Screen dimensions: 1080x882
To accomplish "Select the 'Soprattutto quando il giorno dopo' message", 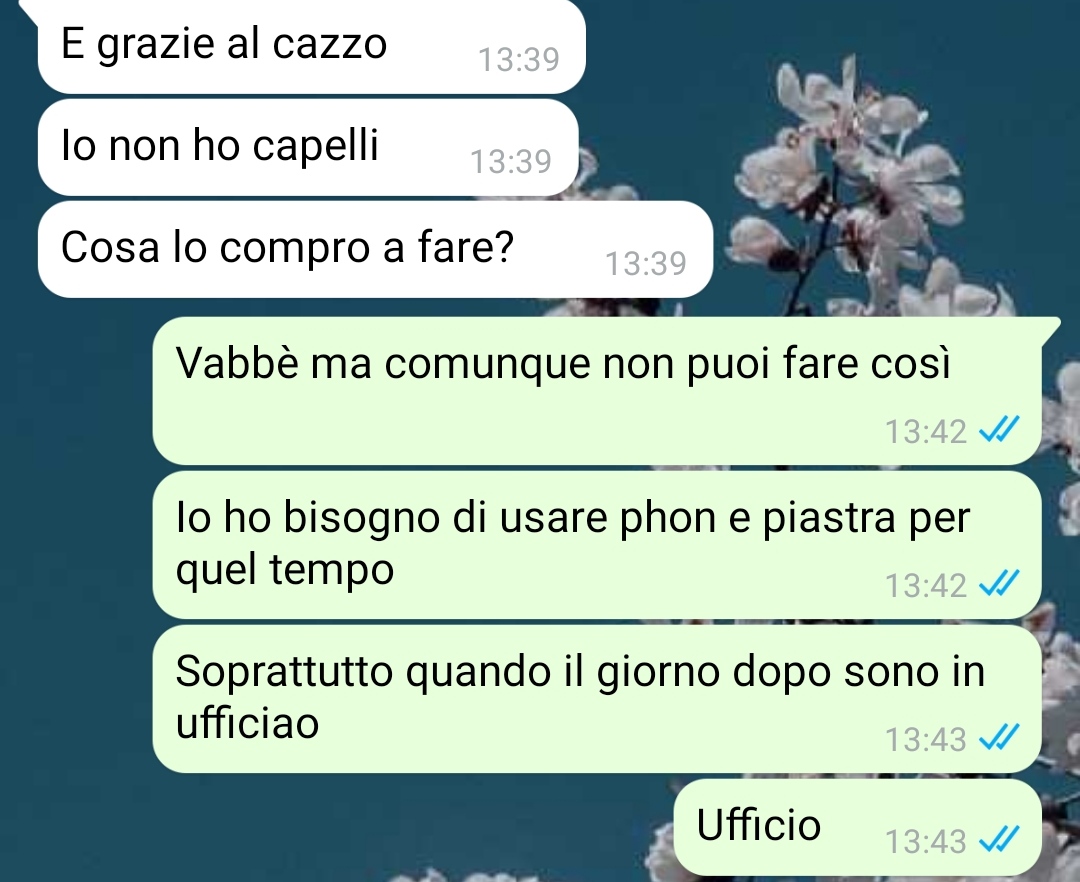I will [x=596, y=699].
